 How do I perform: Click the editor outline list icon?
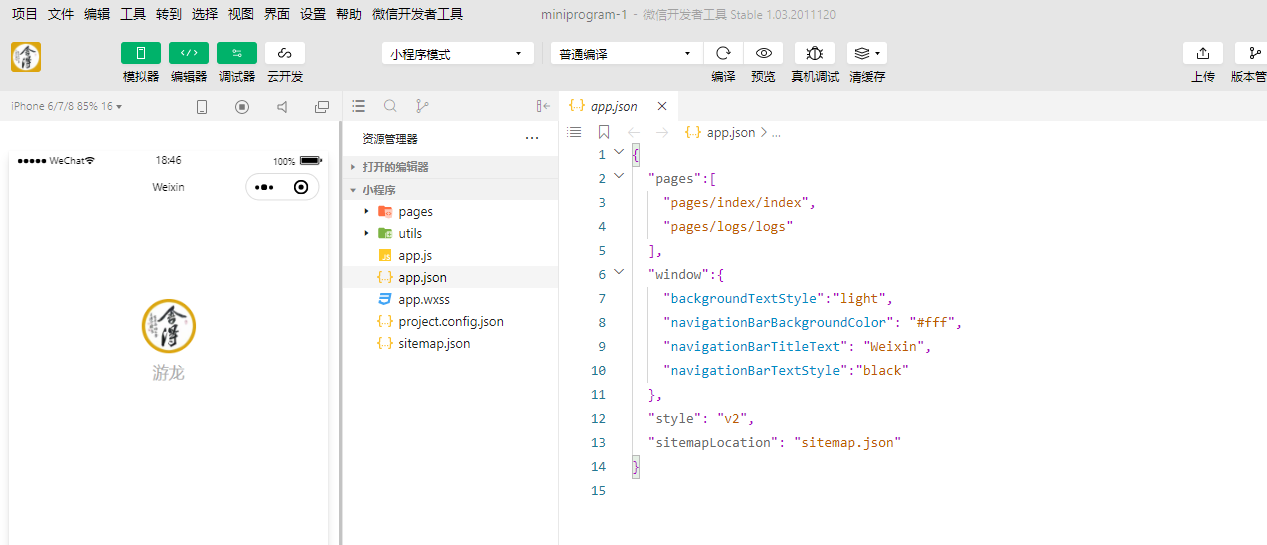[574, 132]
